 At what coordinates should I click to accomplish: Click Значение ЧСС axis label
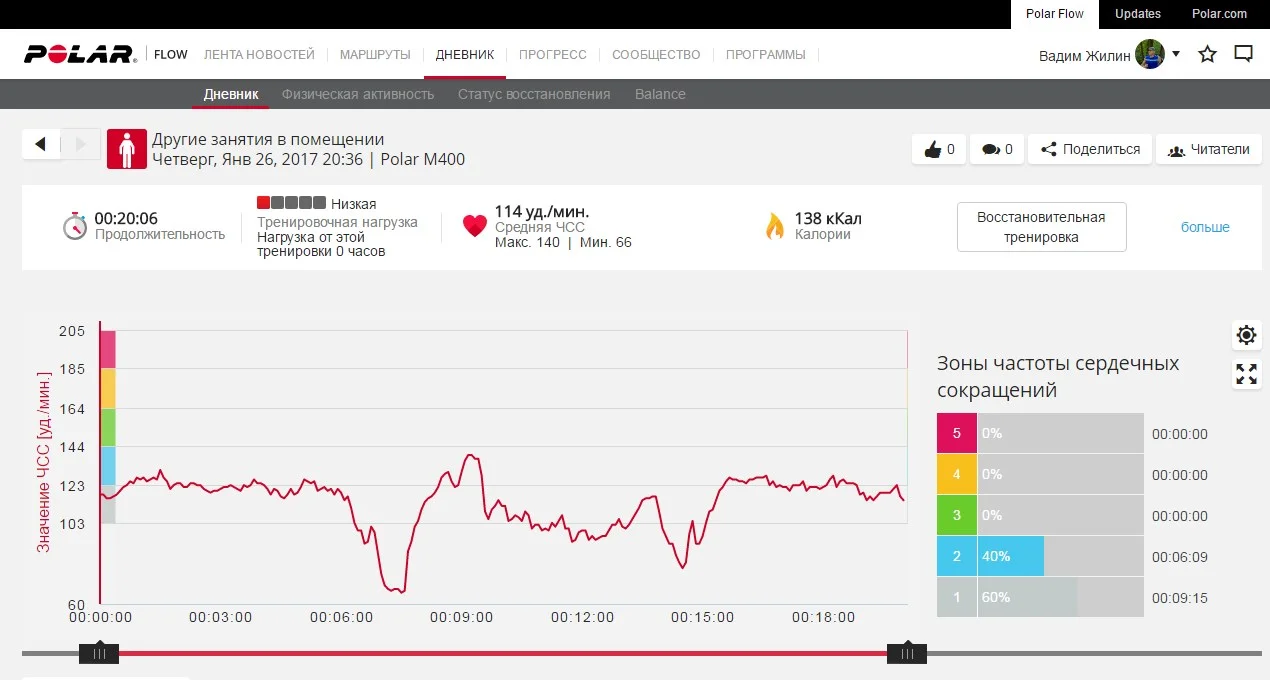pyautogui.click(x=44, y=462)
